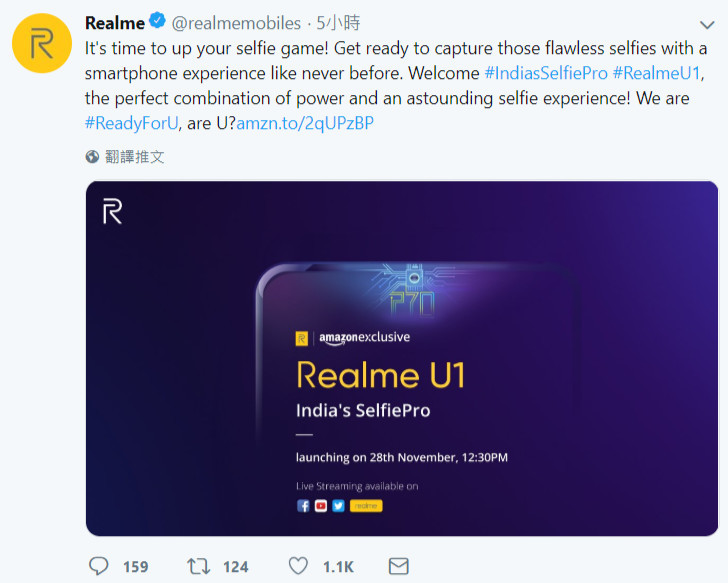Screen dimensions: 728x583
Task: Open Realme's yellow profile avatar
Action: [41, 43]
